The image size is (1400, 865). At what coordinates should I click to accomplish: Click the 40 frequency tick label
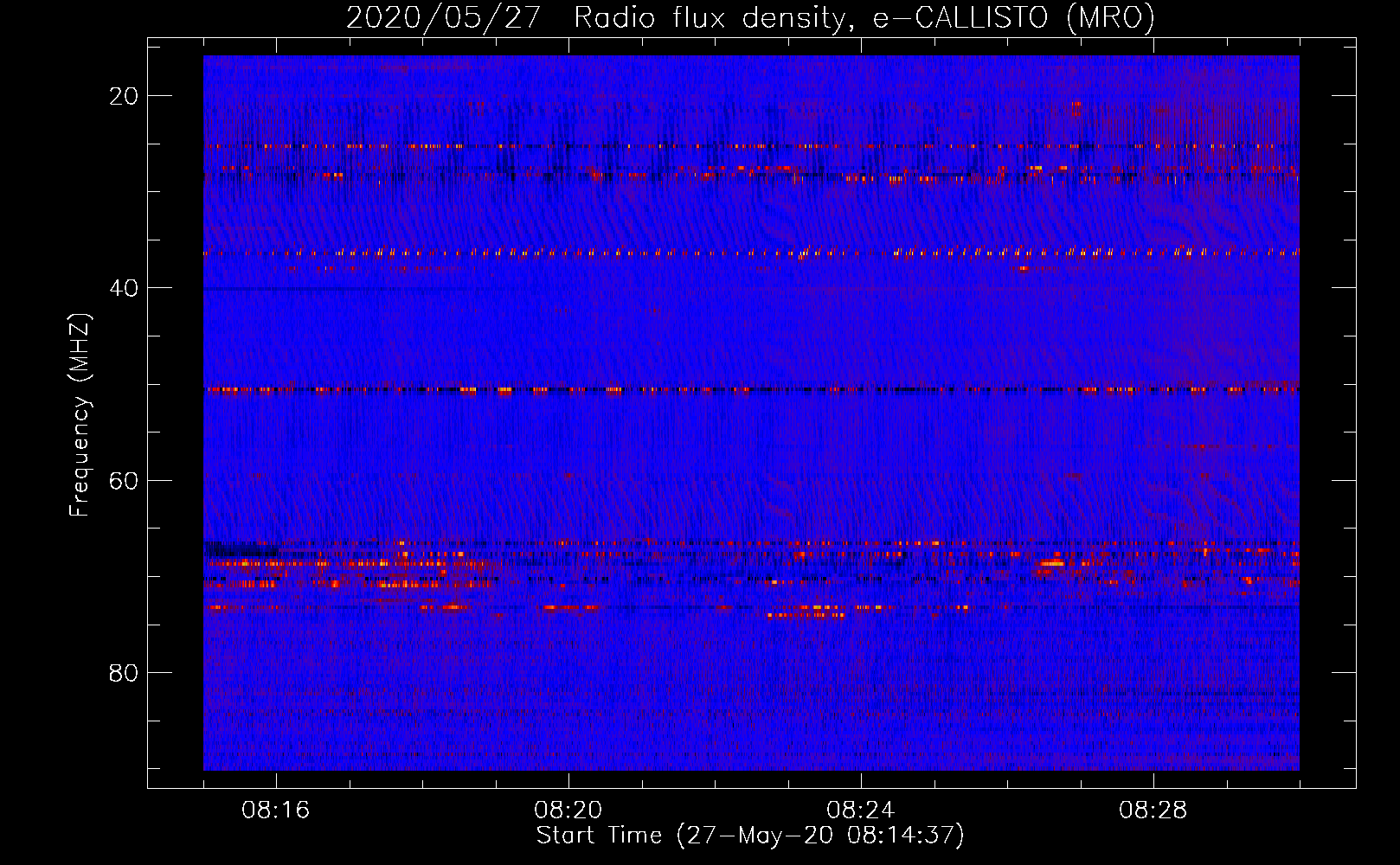tap(124, 288)
